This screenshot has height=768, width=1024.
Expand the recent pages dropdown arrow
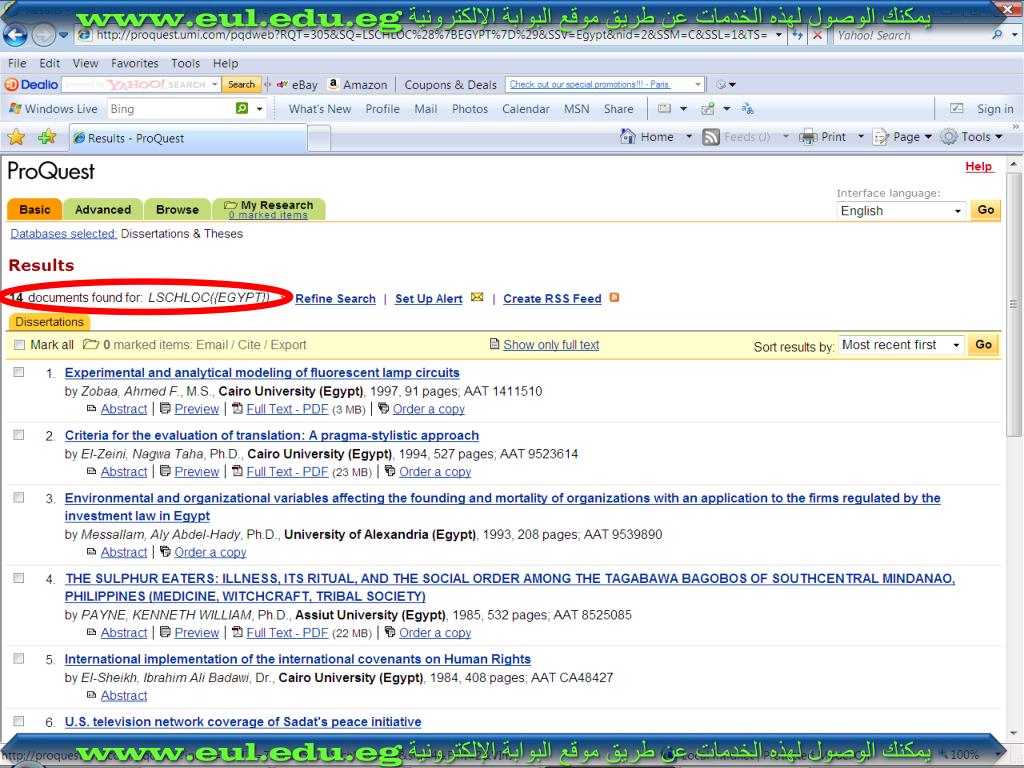[63, 35]
